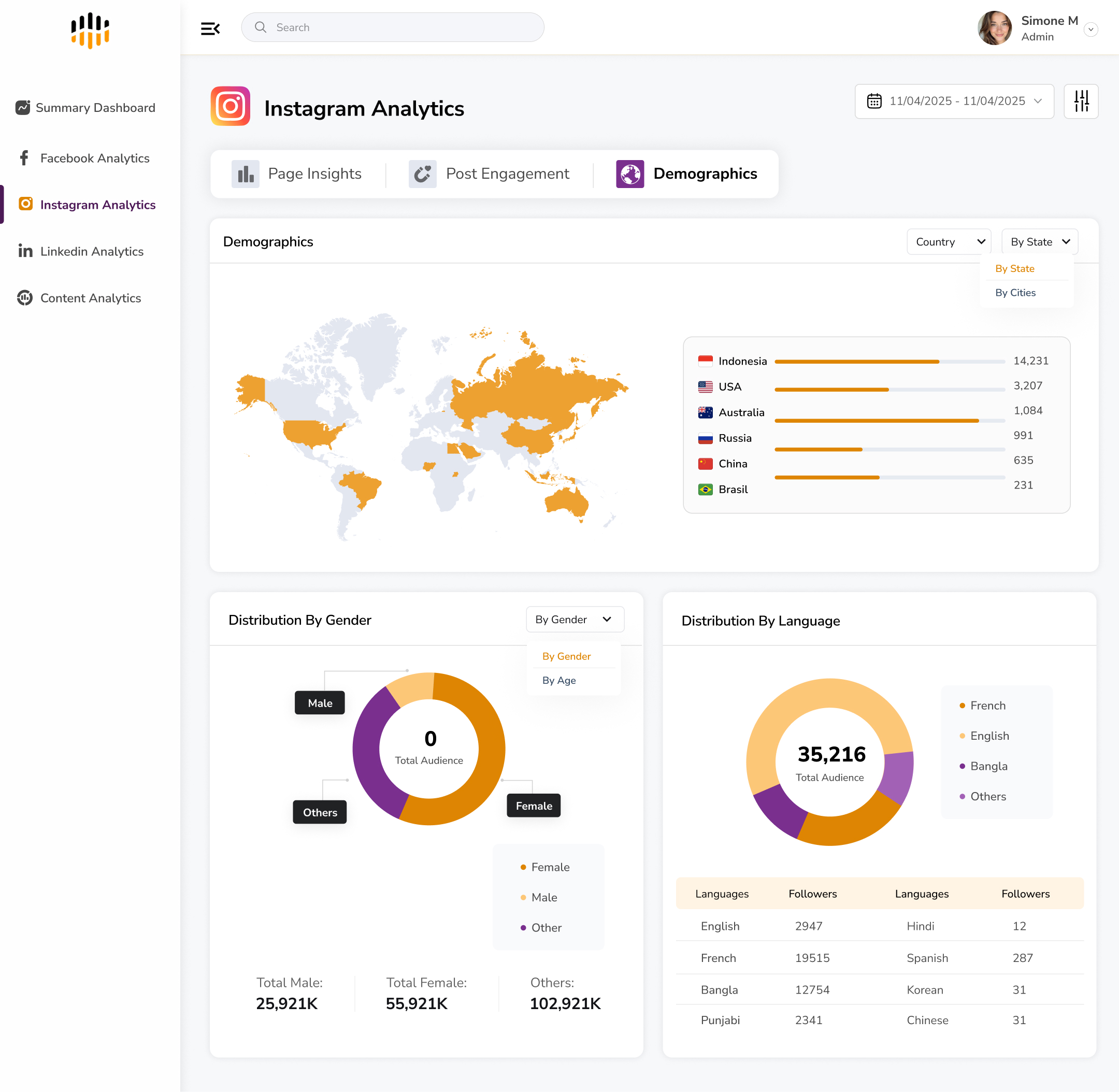Choose By Age option
The width and height of the screenshot is (1119, 1092).
click(x=558, y=680)
